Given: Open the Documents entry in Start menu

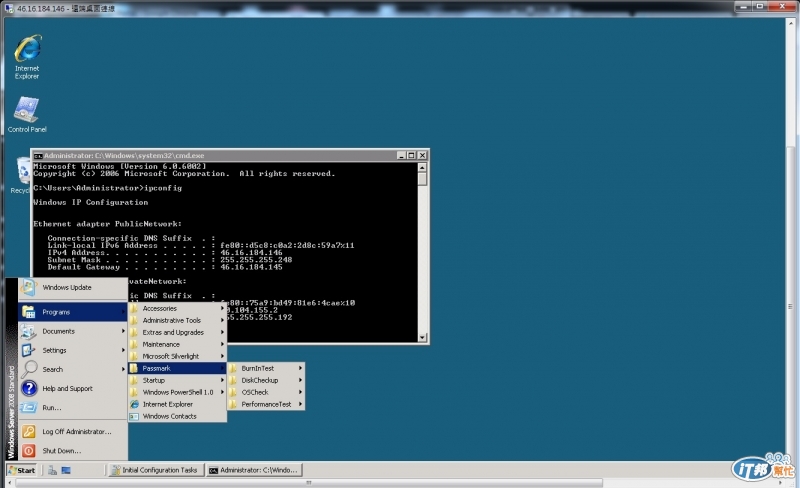Looking at the screenshot, I should [x=73, y=331].
